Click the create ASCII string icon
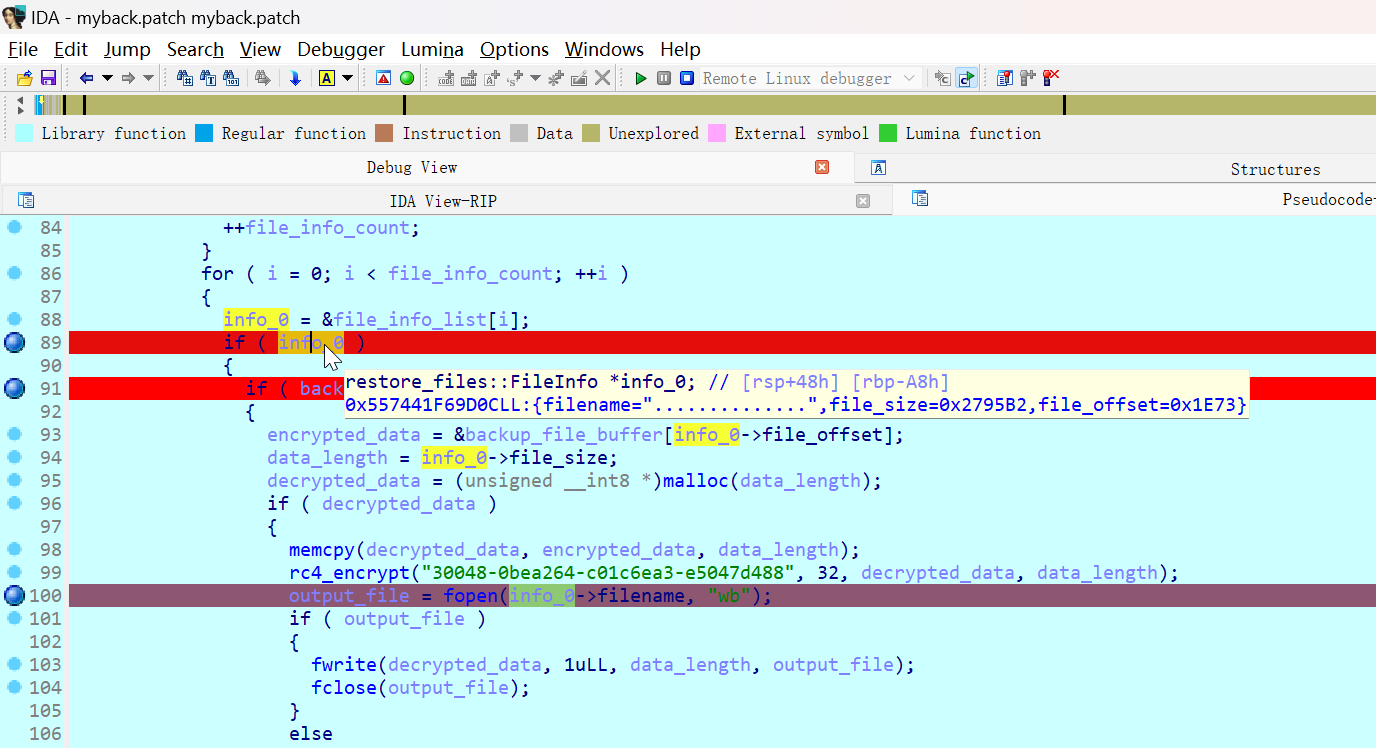 click(x=492, y=78)
